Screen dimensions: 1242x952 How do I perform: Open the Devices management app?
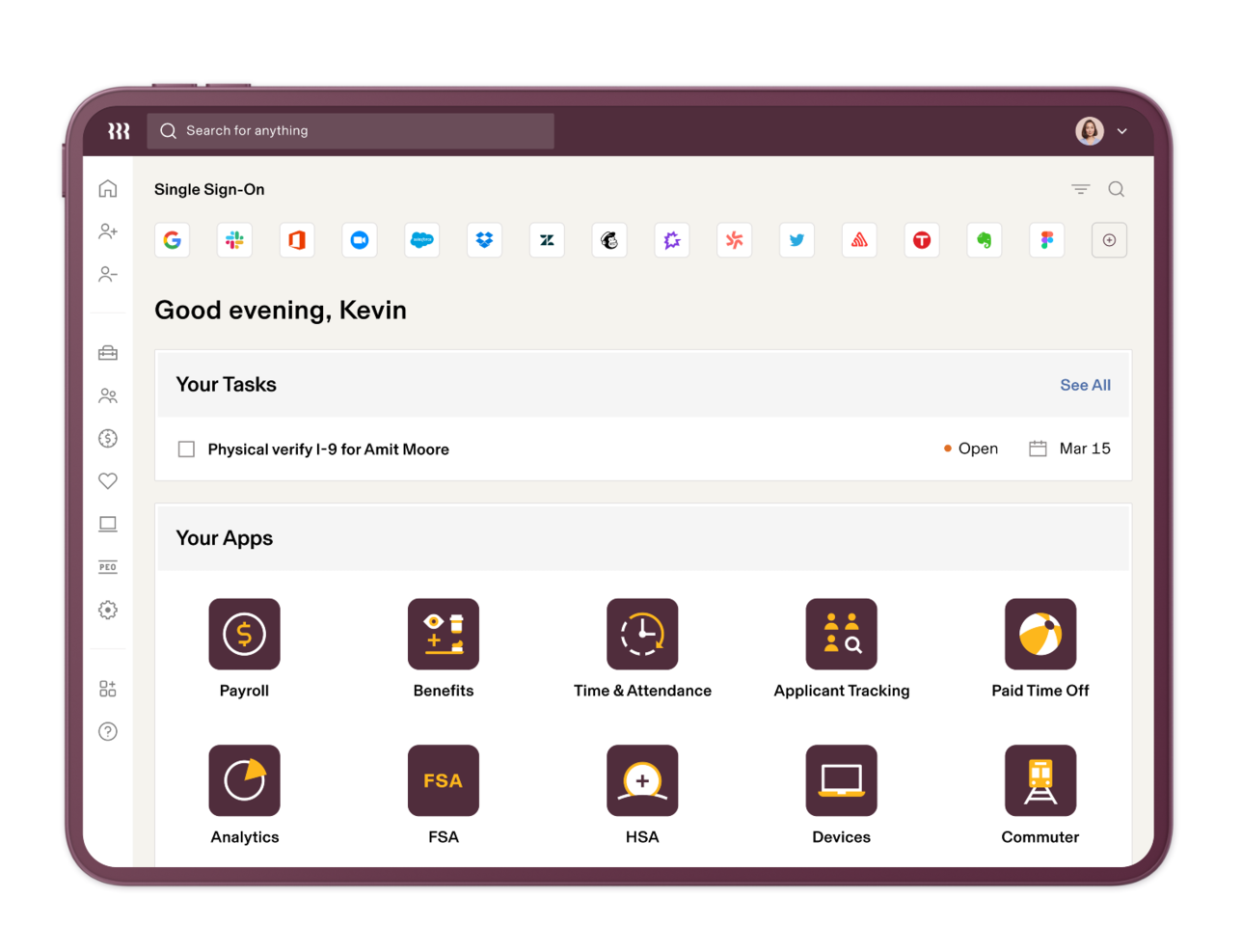coord(841,779)
